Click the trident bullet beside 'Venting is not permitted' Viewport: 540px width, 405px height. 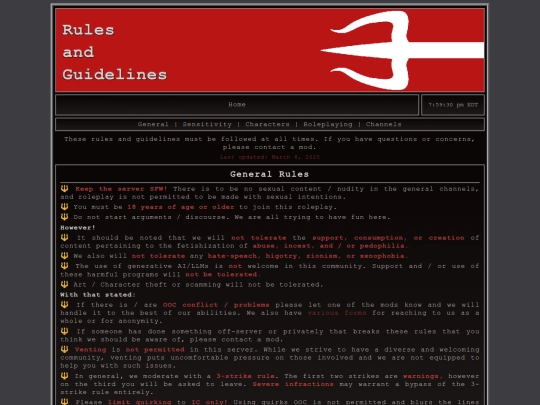64,349
